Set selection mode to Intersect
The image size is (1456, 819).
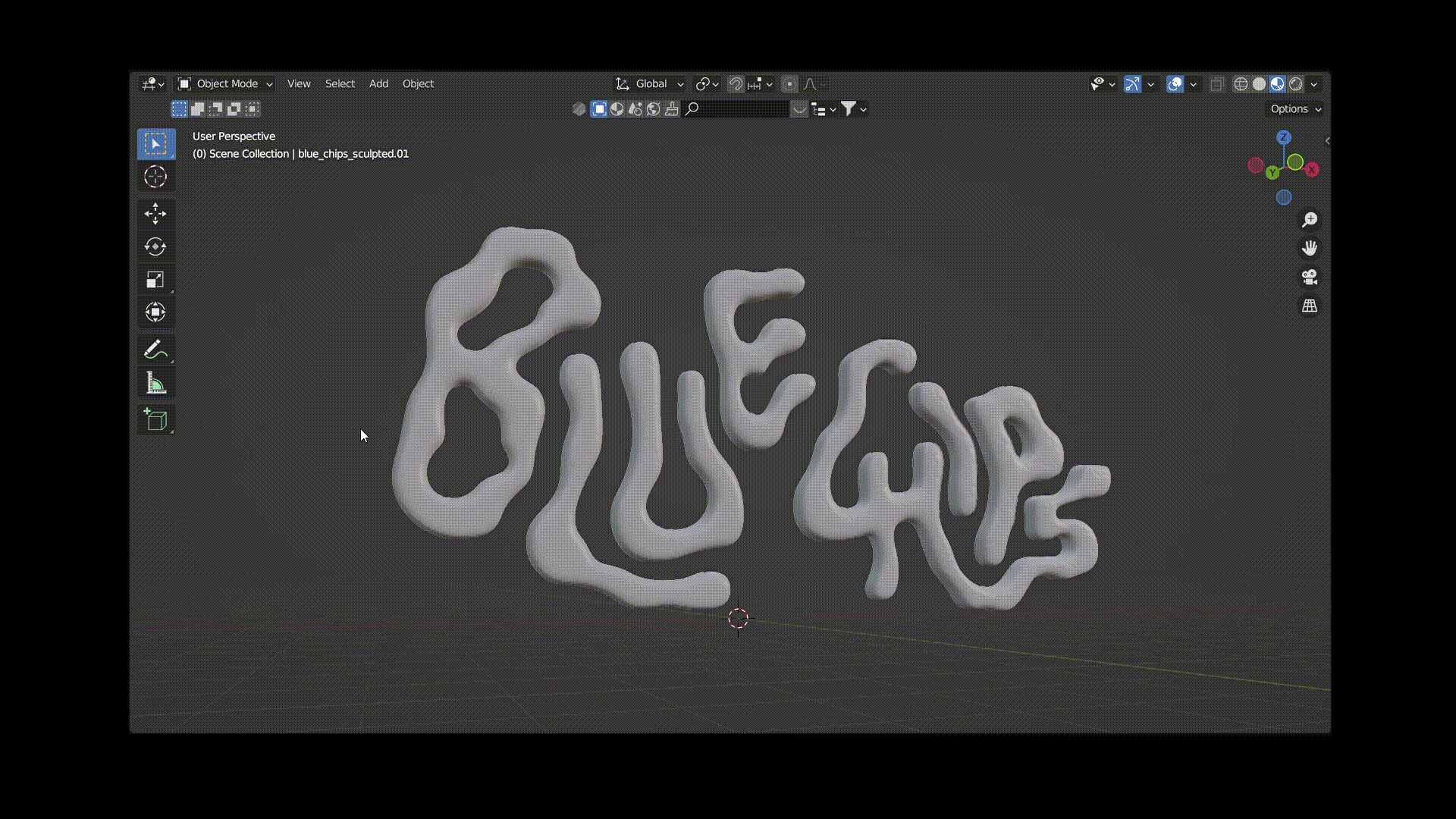252,109
